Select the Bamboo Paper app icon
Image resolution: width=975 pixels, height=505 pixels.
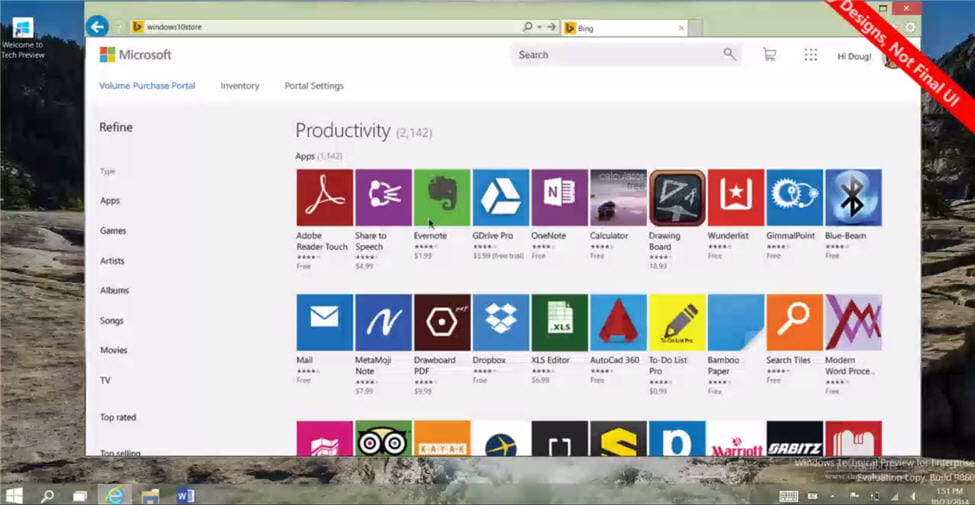(736, 322)
